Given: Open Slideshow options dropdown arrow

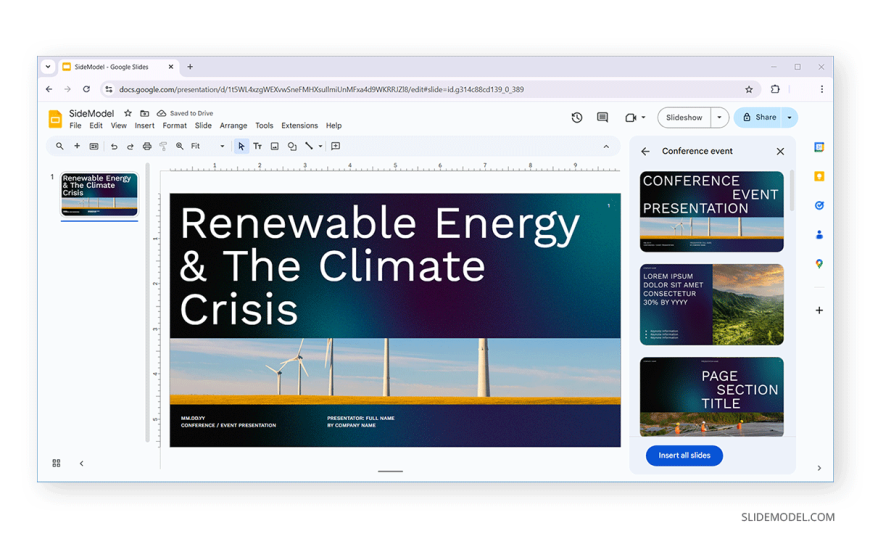Looking at the screenshot, I should 720,118.
